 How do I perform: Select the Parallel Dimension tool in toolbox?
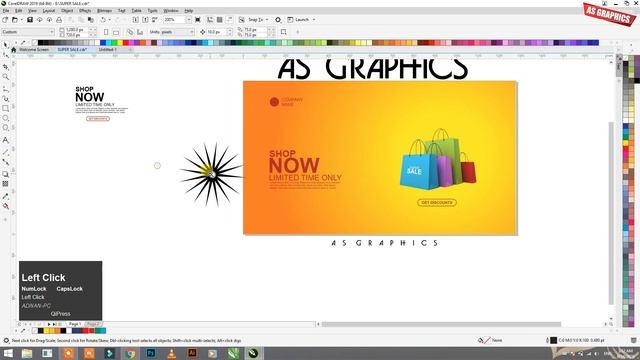5,152
